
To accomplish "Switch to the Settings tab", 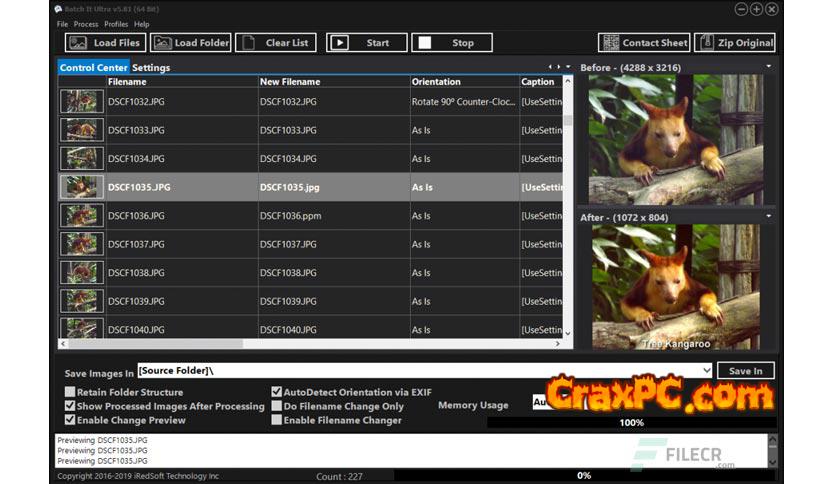I will (x=151, y=68).
